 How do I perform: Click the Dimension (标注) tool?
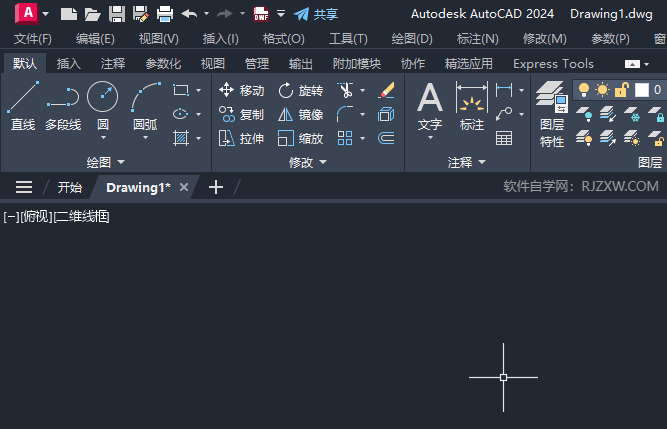pyautogui.click(x=472, y=105)
